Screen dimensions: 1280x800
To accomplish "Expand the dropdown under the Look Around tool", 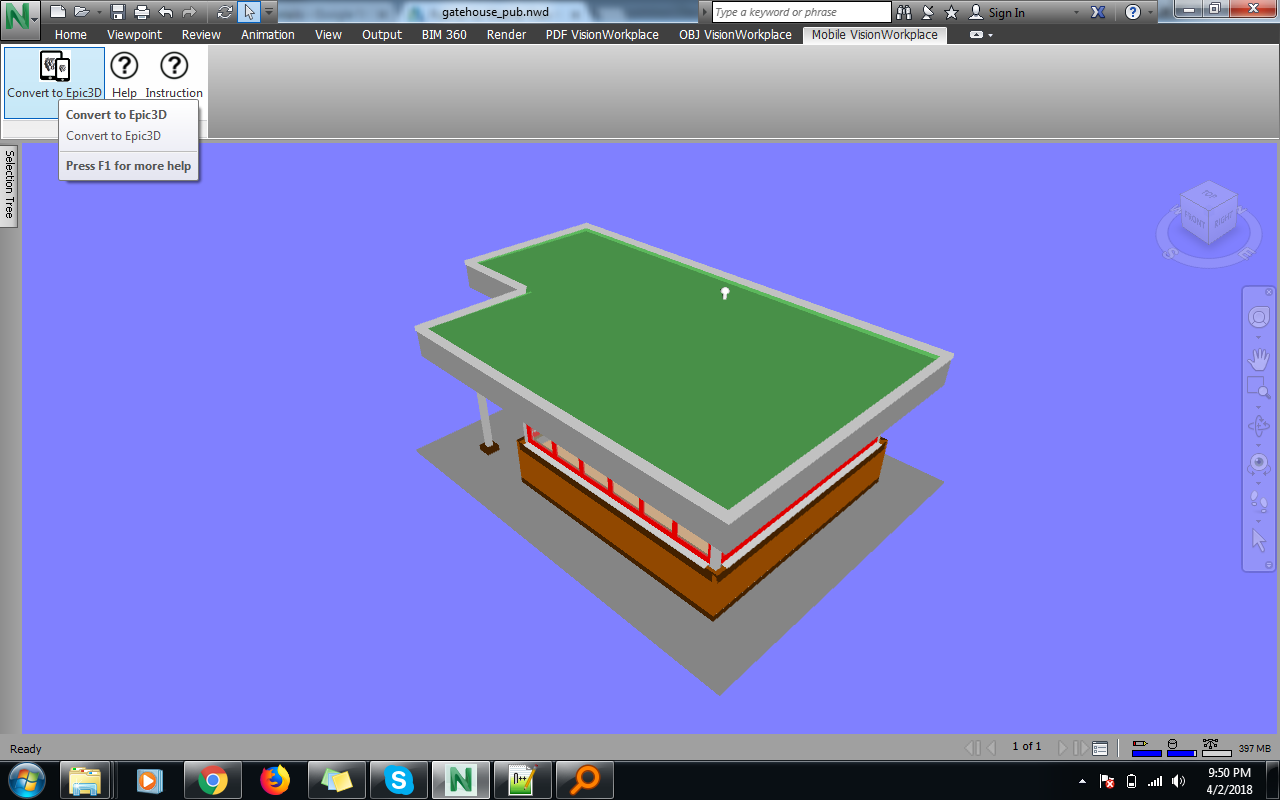I will pos(1259,483).
